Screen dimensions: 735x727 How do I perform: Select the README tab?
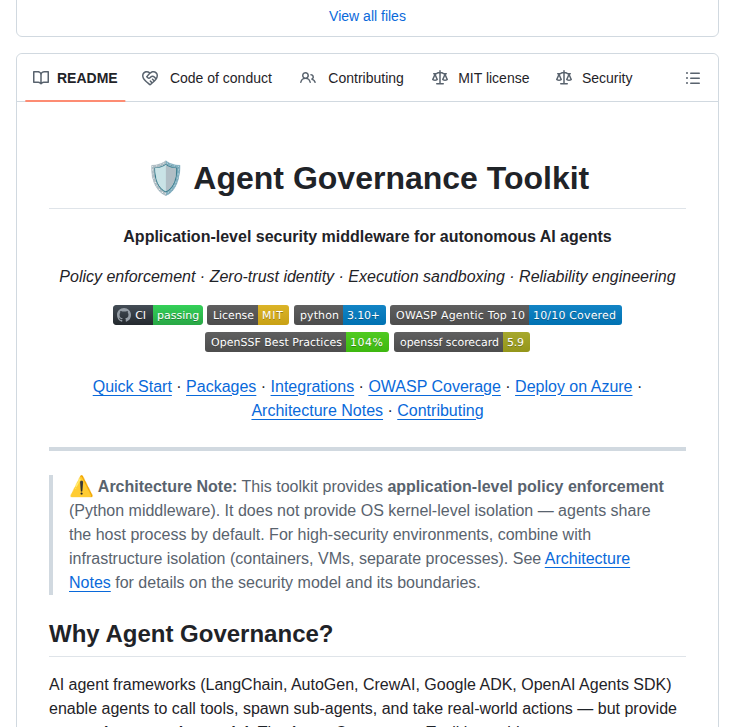[x=75, y=78]
